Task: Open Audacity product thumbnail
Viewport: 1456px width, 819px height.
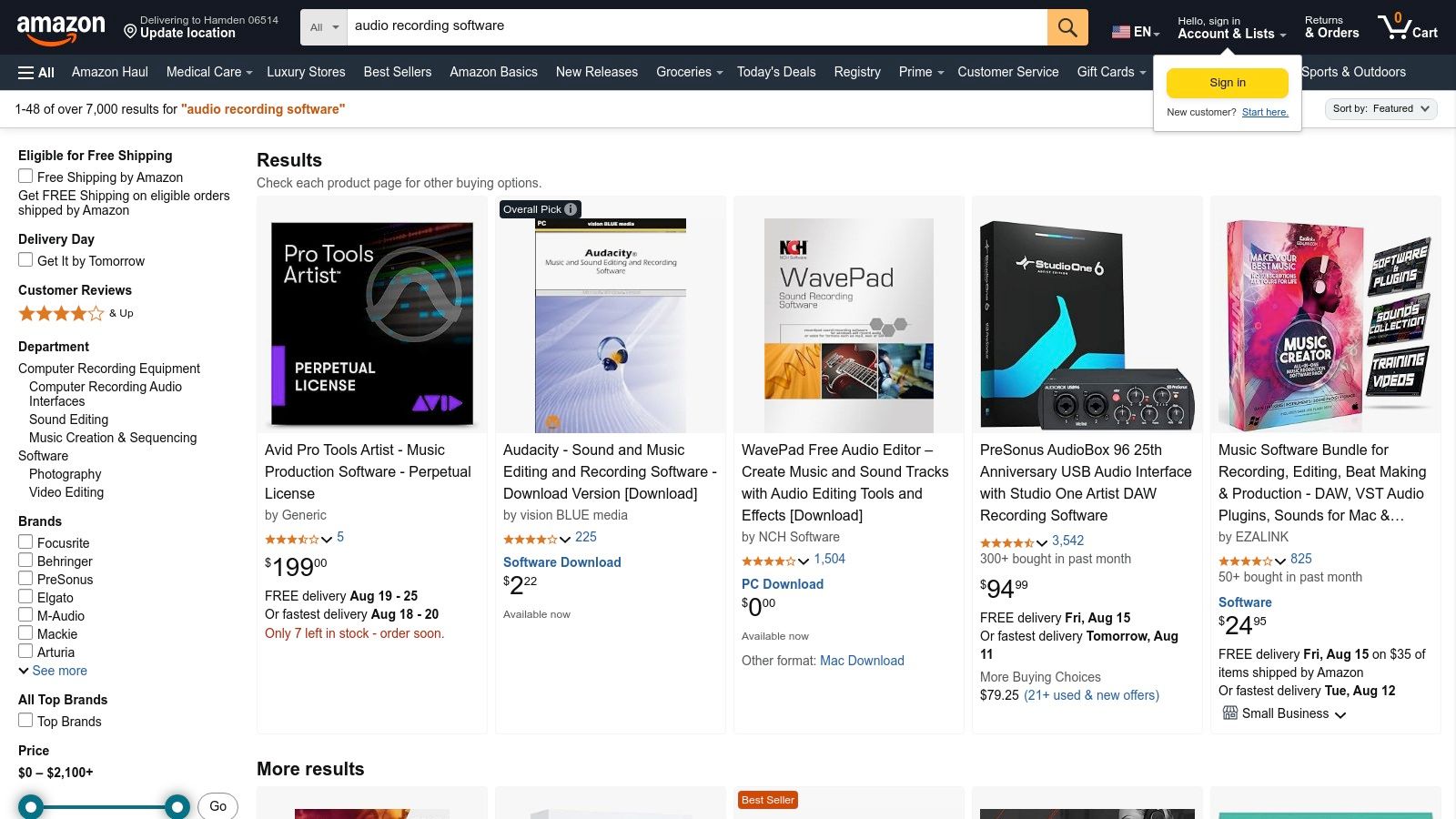Action: pos(611,326)
